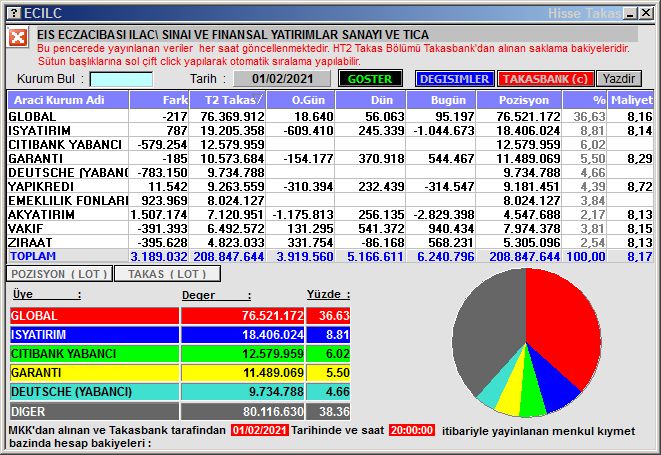The height and width of the screenshot is (455, 661).
Task: Click legend percent 8.81 for ISYATIRIM
Action: (337, 335)
